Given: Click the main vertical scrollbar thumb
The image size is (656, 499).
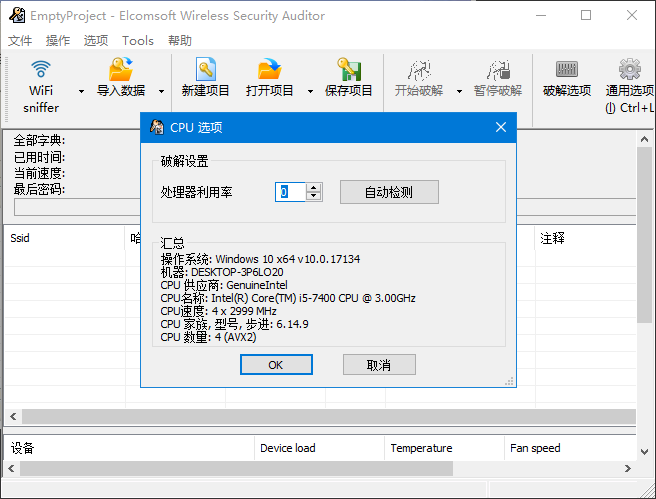Looking at the screenshot, I should click(644, 234).
